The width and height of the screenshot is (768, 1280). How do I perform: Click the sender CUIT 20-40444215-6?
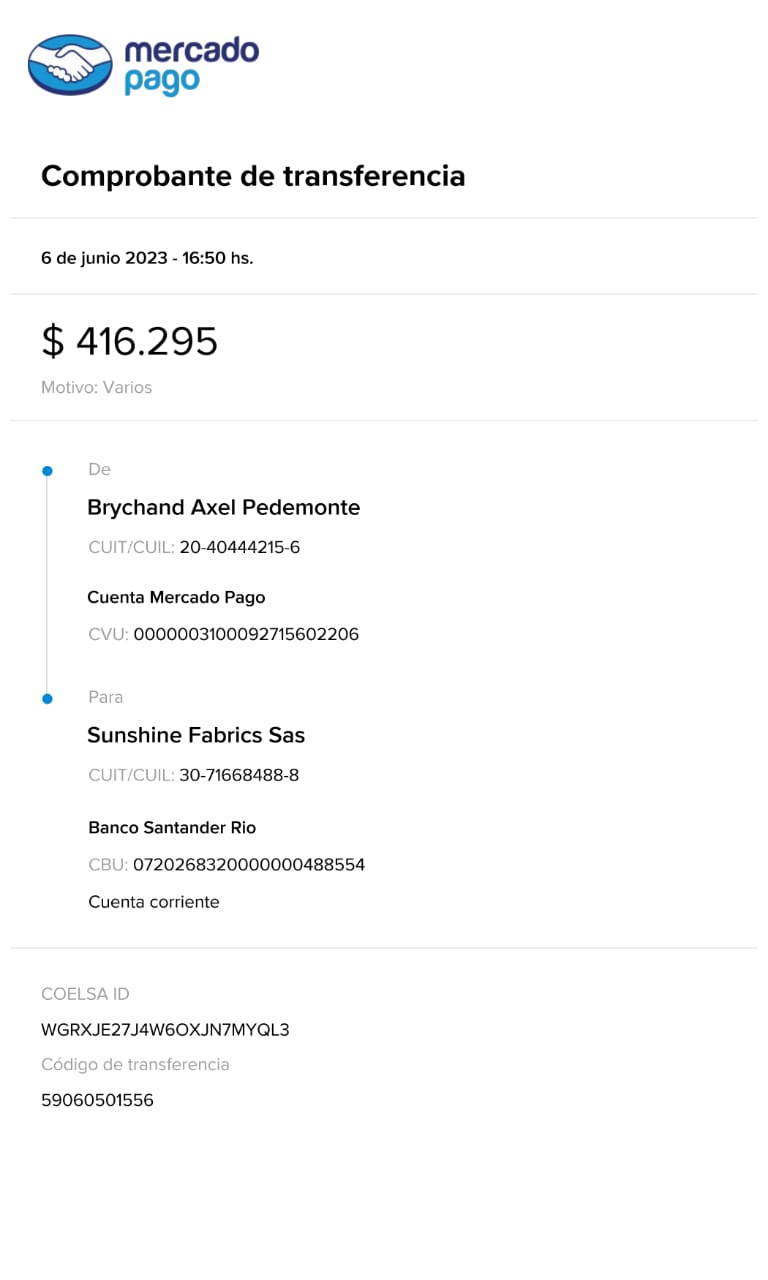[239, 547]
